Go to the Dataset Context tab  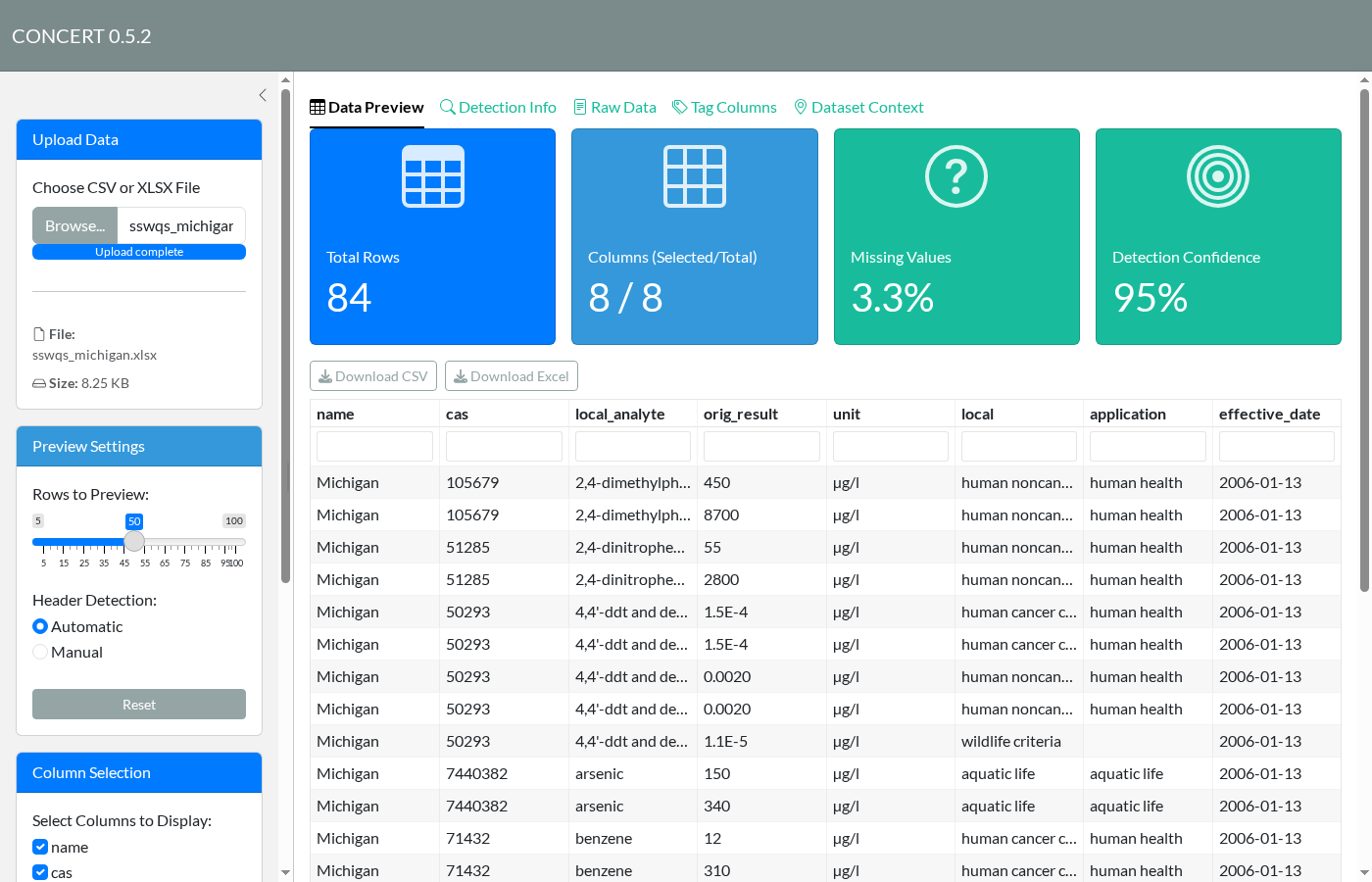tap(858, 107)
